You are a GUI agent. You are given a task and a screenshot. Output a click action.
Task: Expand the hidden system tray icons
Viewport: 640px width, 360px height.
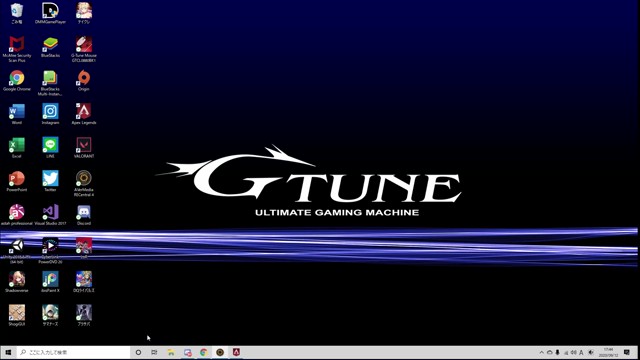(542, 353)
